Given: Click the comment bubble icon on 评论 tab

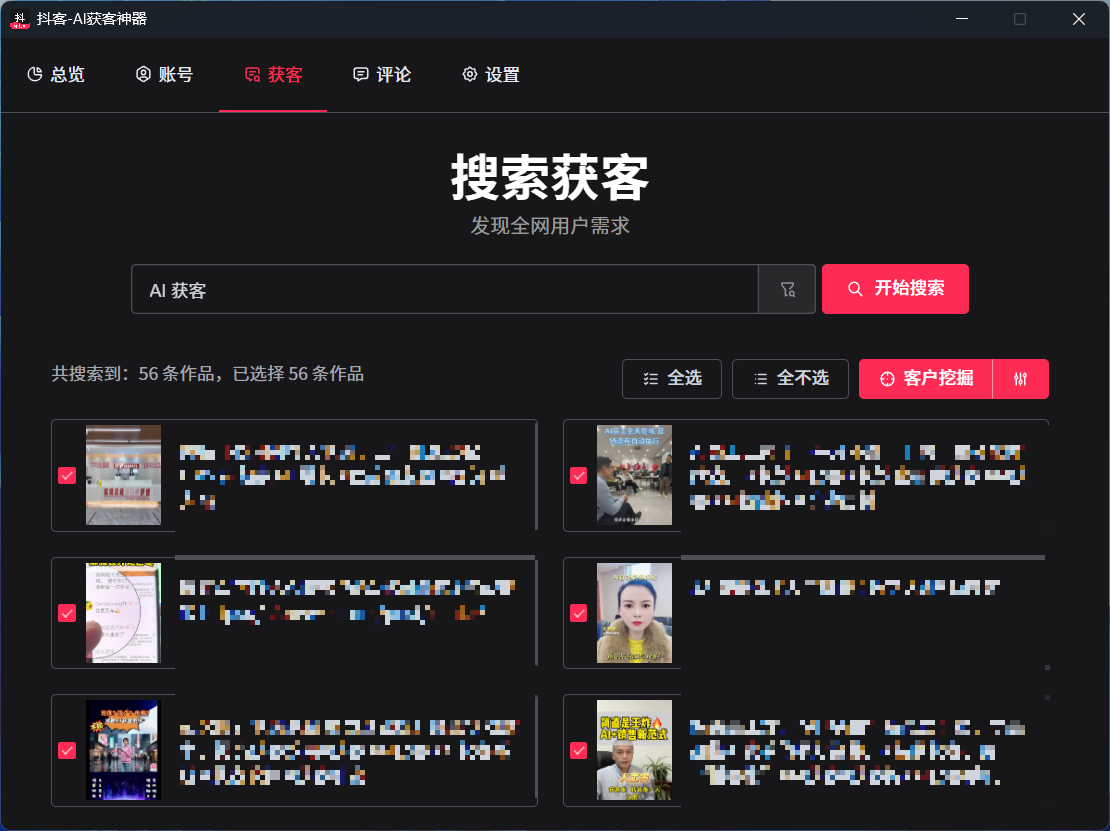Looking at the screenshot, I should coord(359,74).
